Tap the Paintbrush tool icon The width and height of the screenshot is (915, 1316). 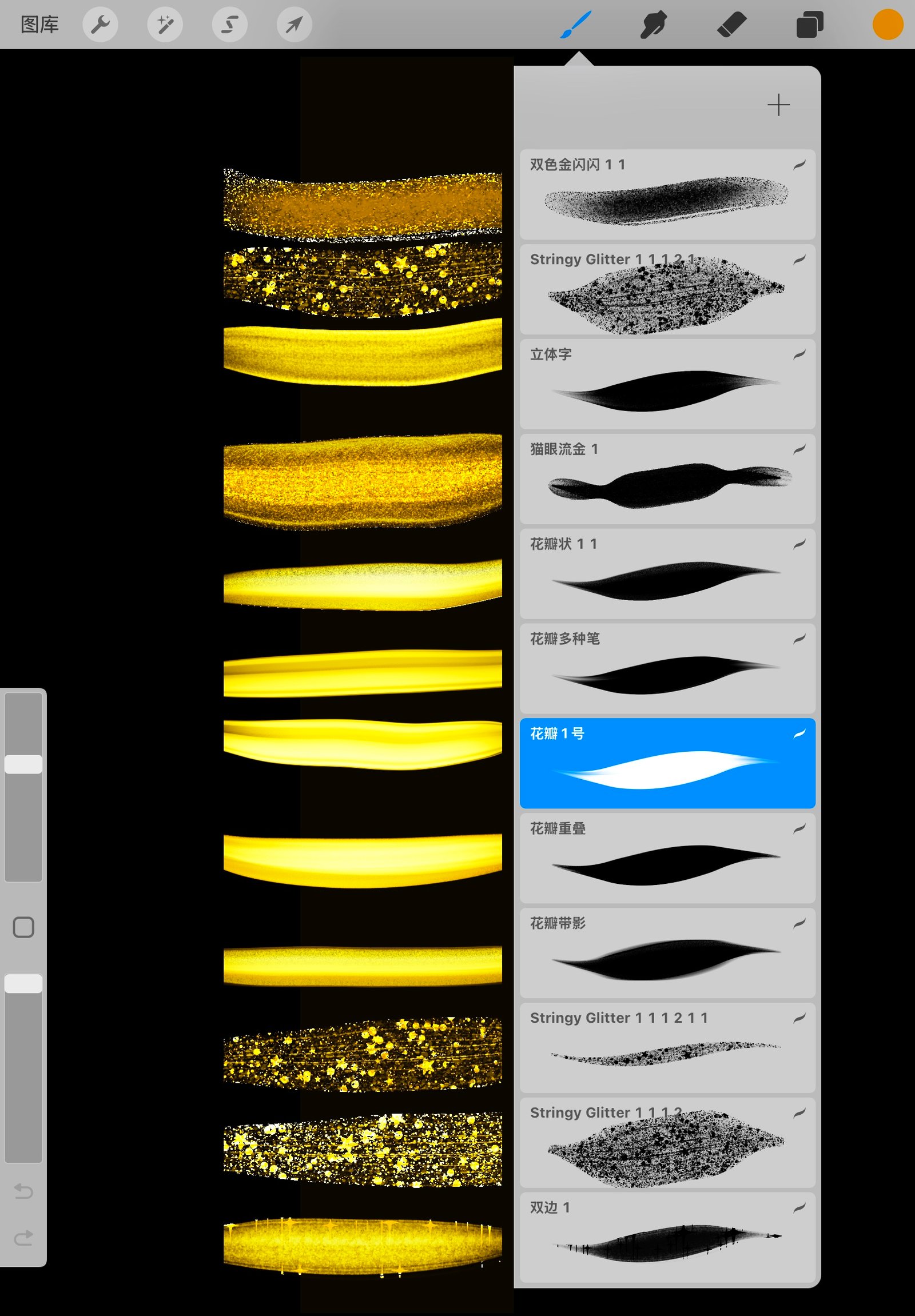tap(575, 25)
